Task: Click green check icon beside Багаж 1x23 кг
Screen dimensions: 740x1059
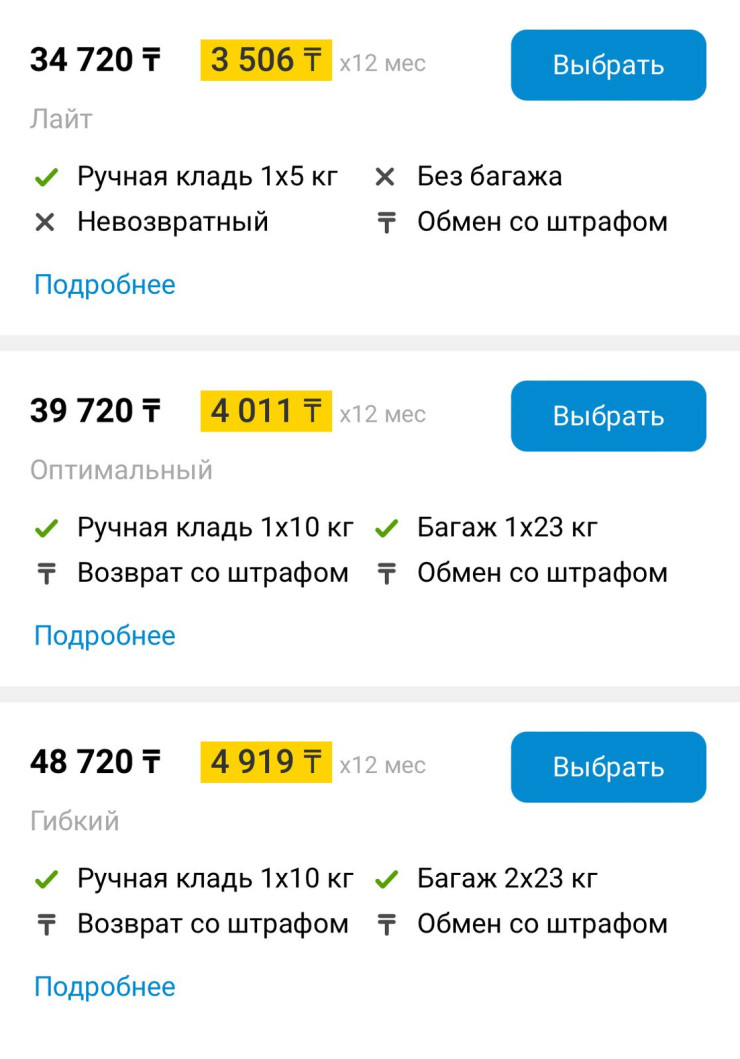Action: [x=386, y=529]
